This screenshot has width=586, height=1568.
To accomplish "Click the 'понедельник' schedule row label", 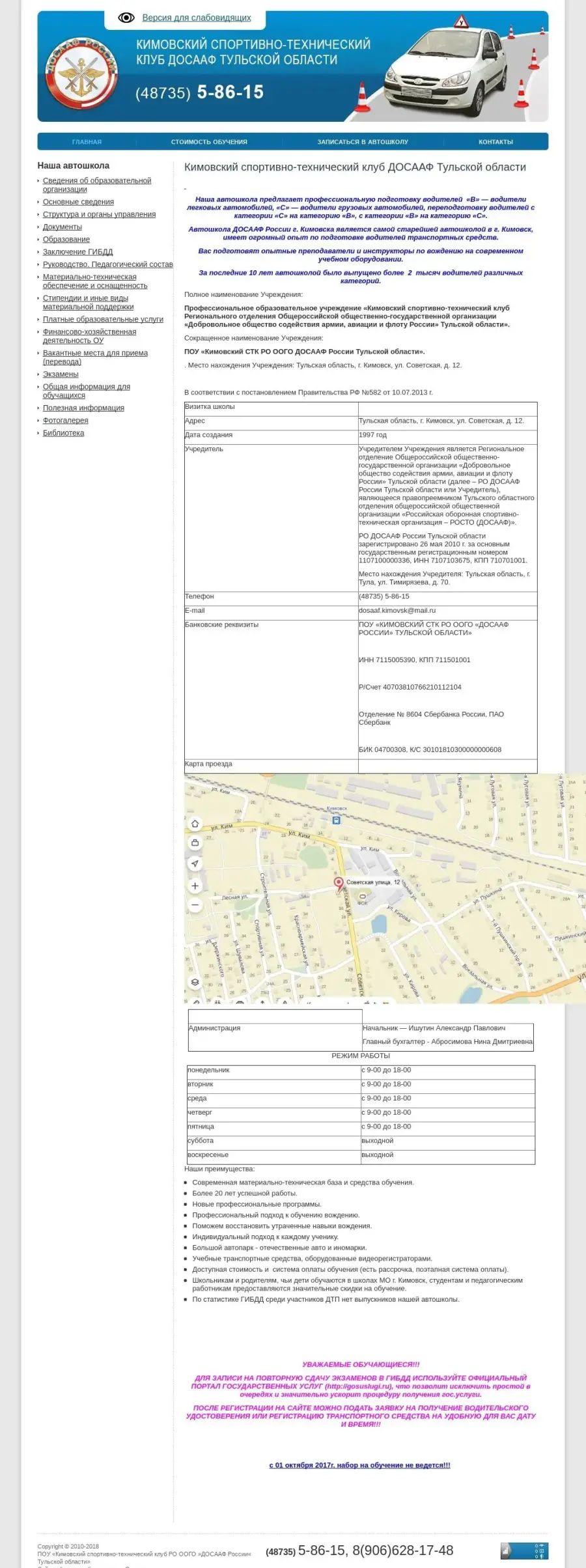I will click(208, 1070).
